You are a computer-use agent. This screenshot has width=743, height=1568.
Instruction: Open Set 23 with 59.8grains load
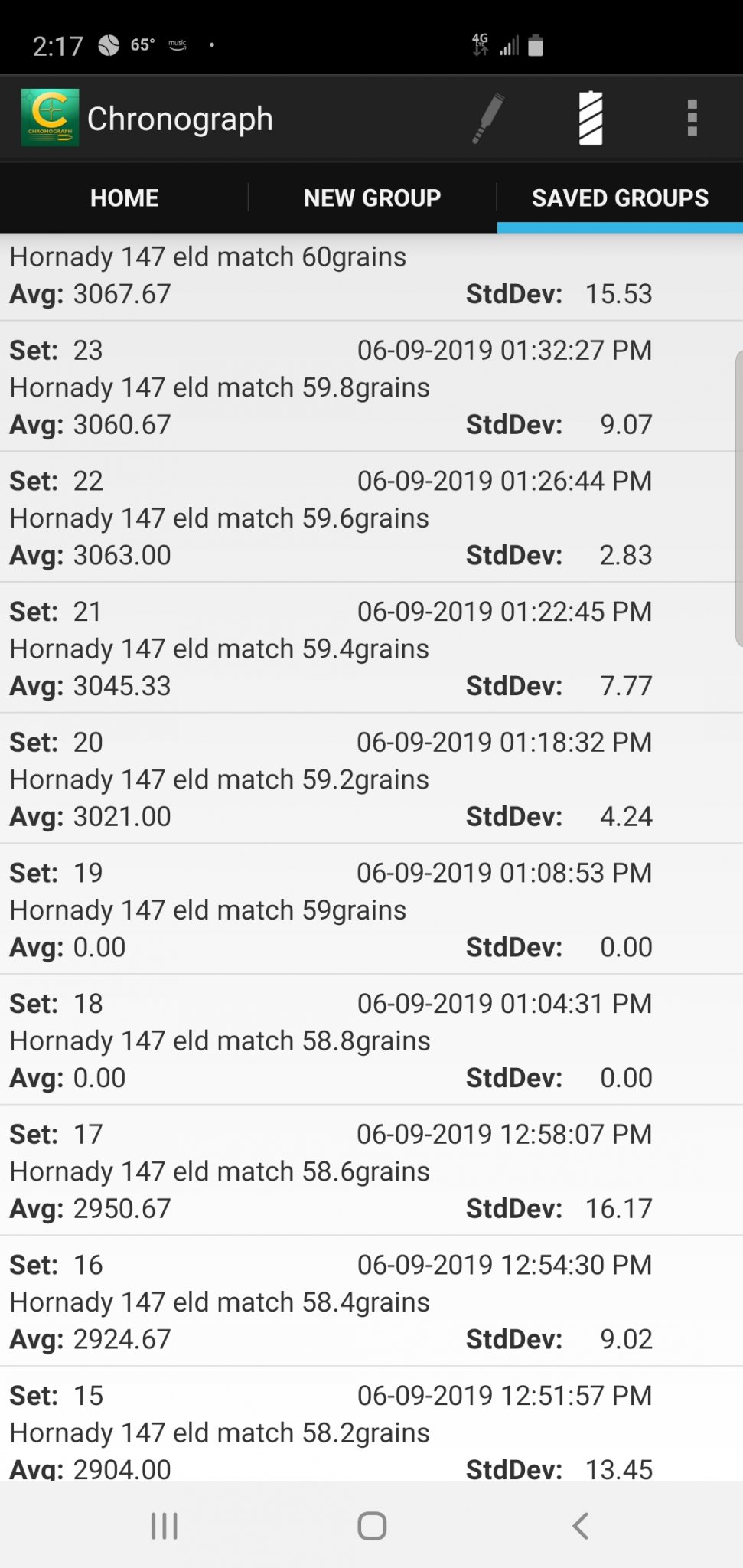331,387
